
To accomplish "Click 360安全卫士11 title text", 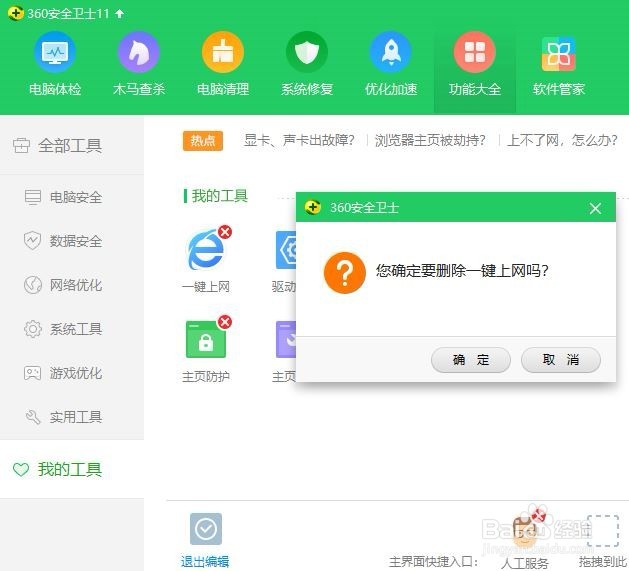I will coord(68,14).
